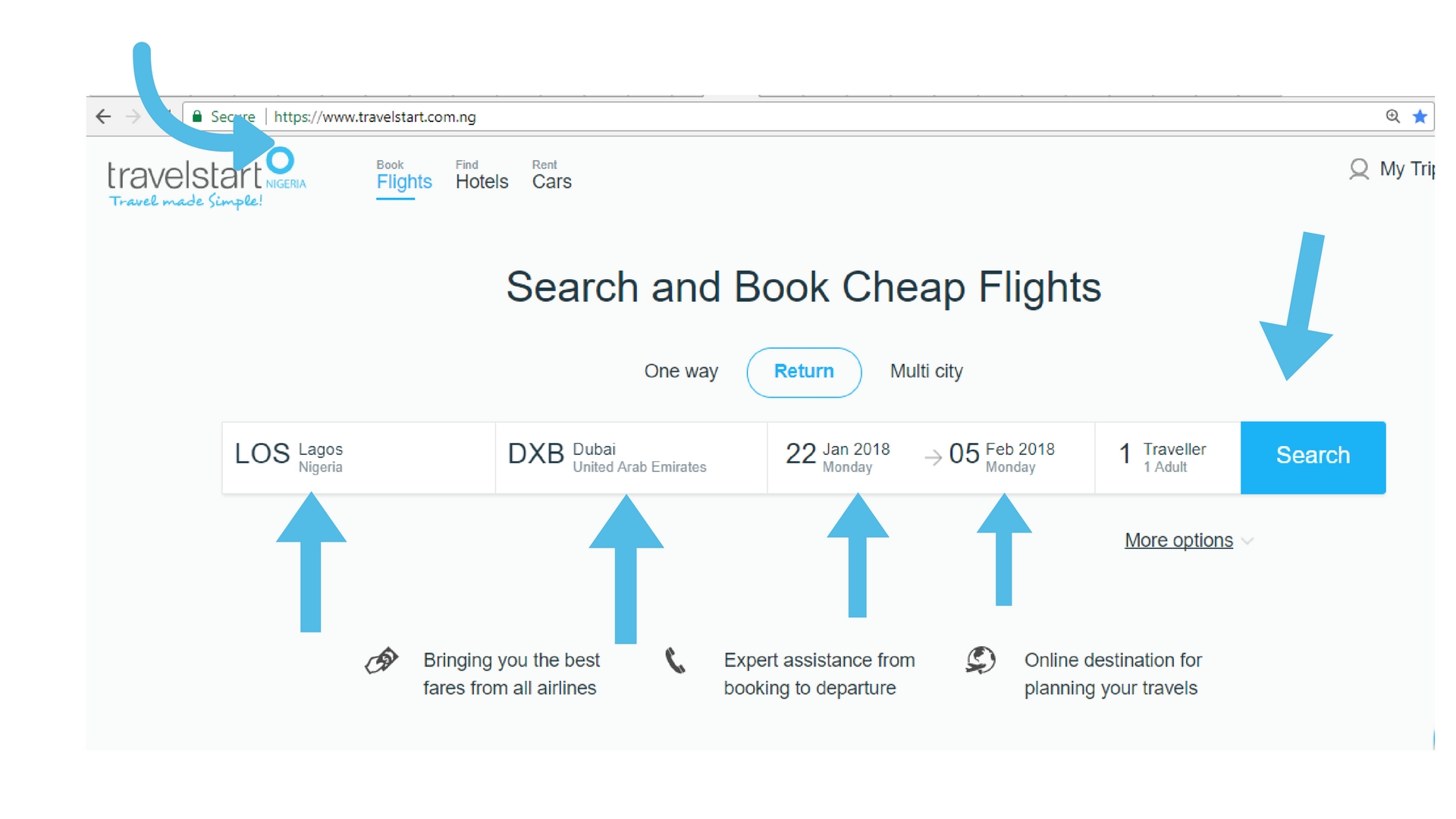Click the search magnifier icon in browser

pos(1392,116)
